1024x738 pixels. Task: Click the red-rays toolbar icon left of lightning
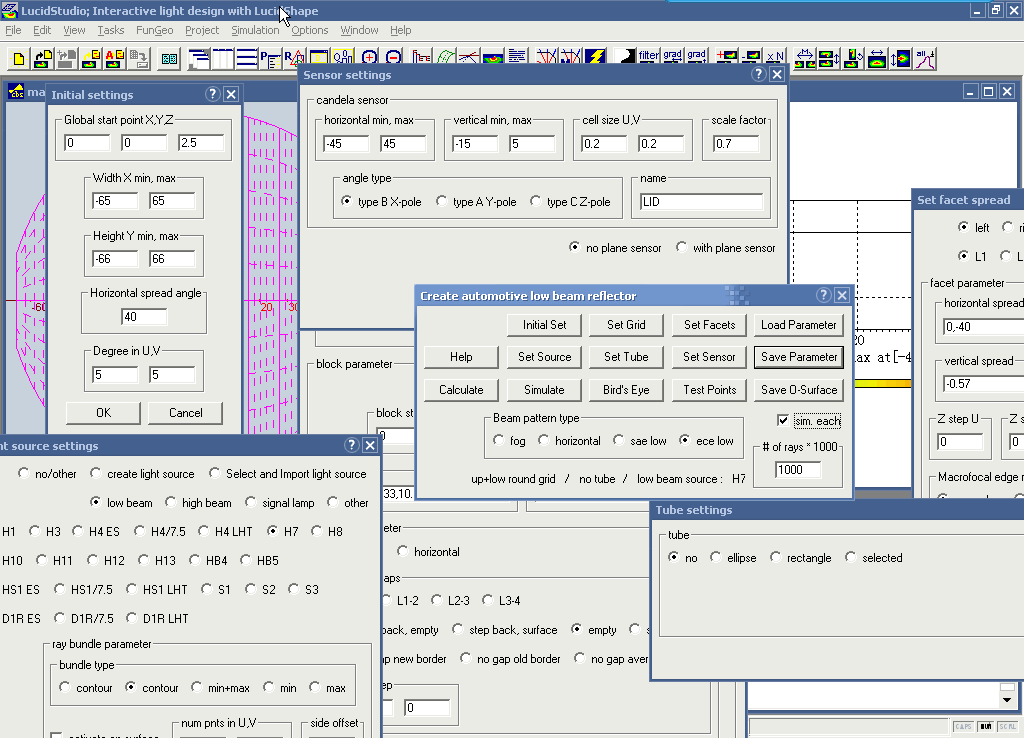(571, 57)
